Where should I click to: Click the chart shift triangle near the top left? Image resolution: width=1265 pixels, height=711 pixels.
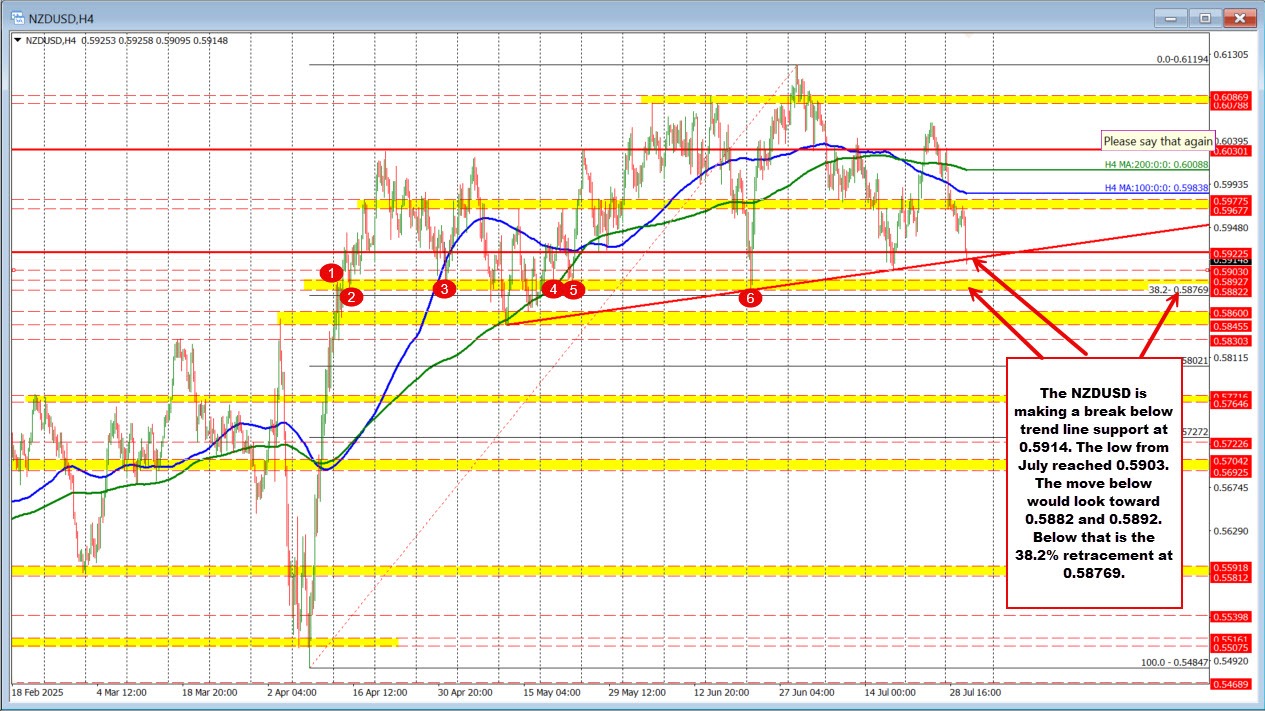tap(16, 40)
